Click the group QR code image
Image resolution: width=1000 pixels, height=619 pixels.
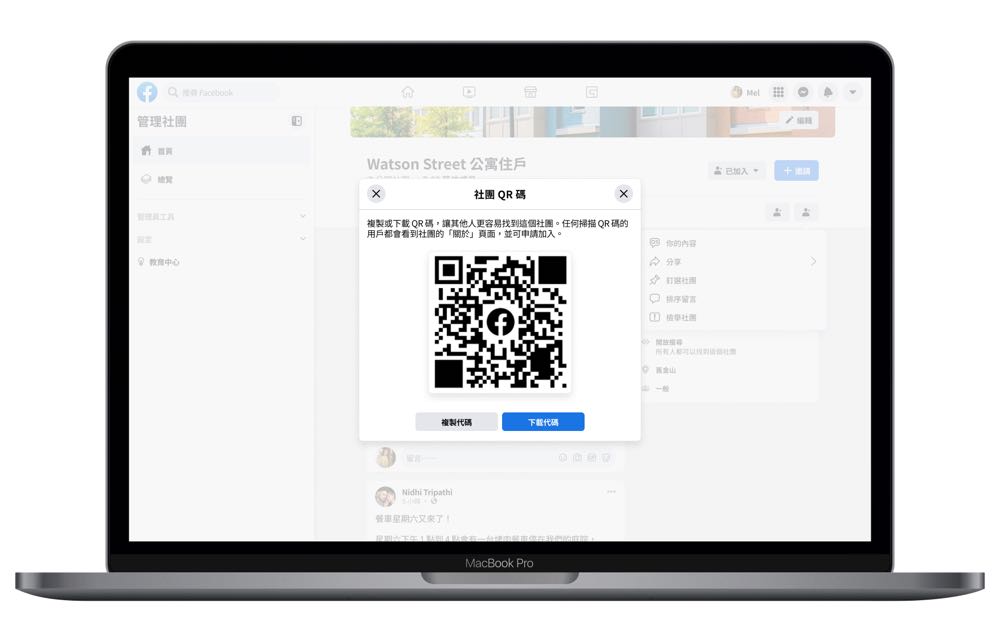coord(501,322)
